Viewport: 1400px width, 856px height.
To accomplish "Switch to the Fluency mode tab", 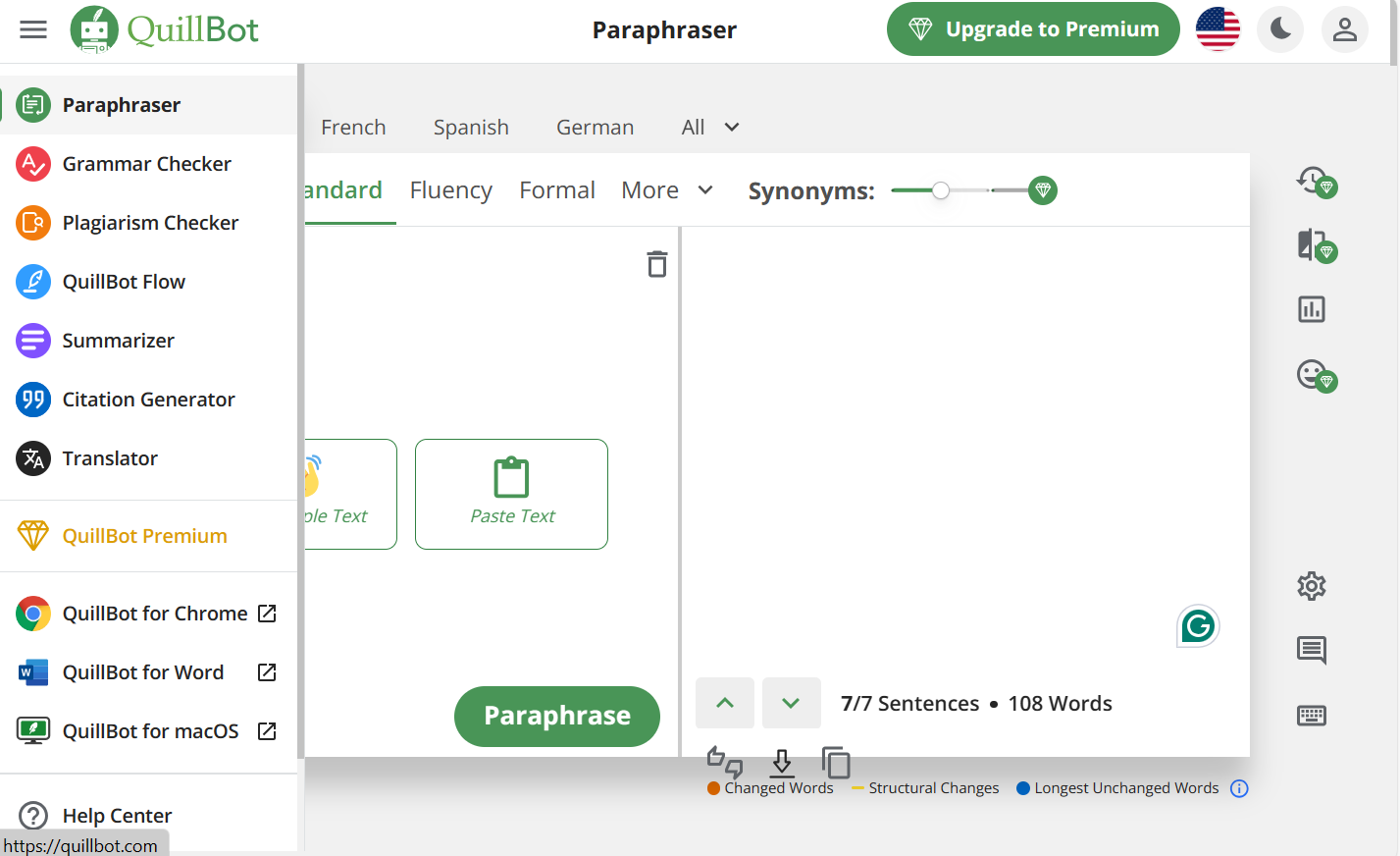I will (x=450, y=190).
